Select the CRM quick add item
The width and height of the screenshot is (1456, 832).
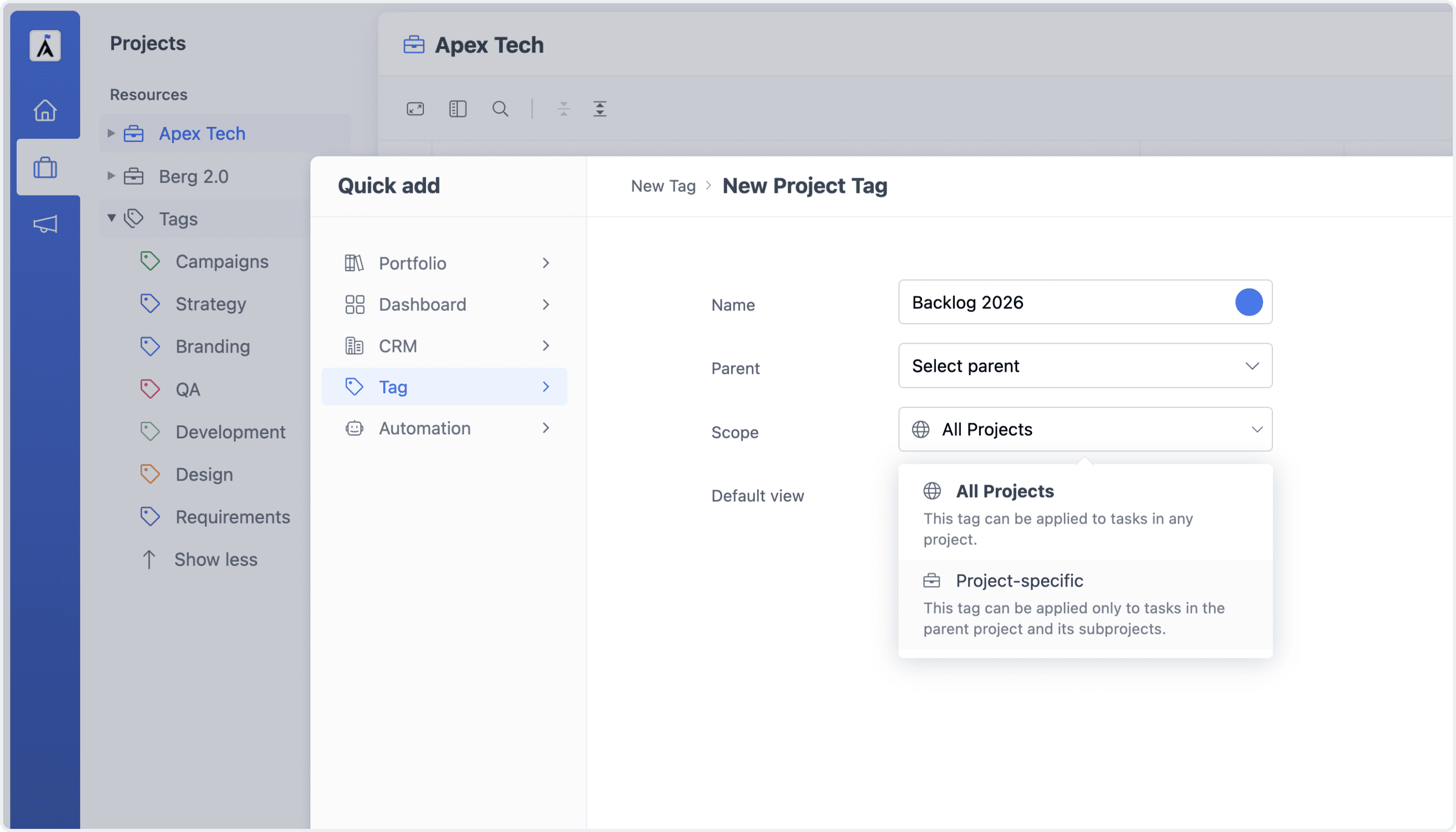444,346
